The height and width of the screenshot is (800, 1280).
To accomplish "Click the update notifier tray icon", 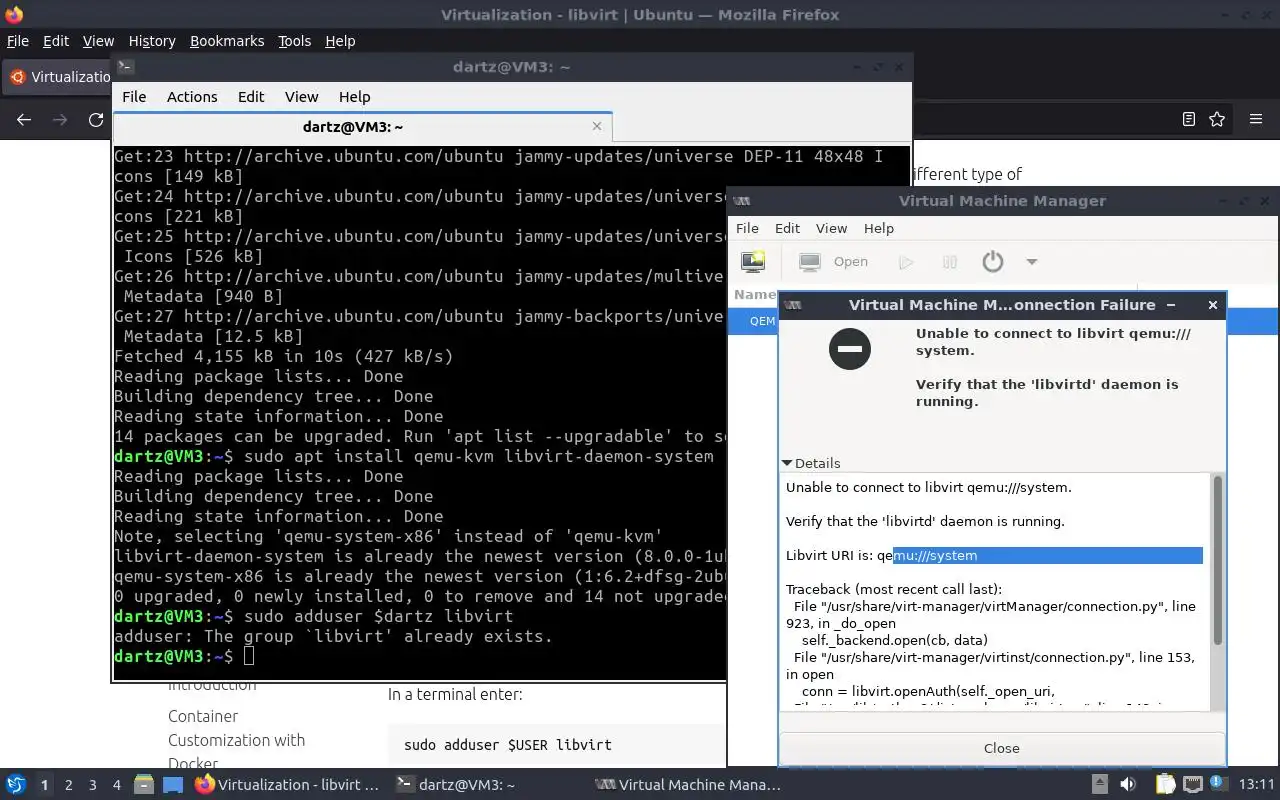I will [1220, 785].
